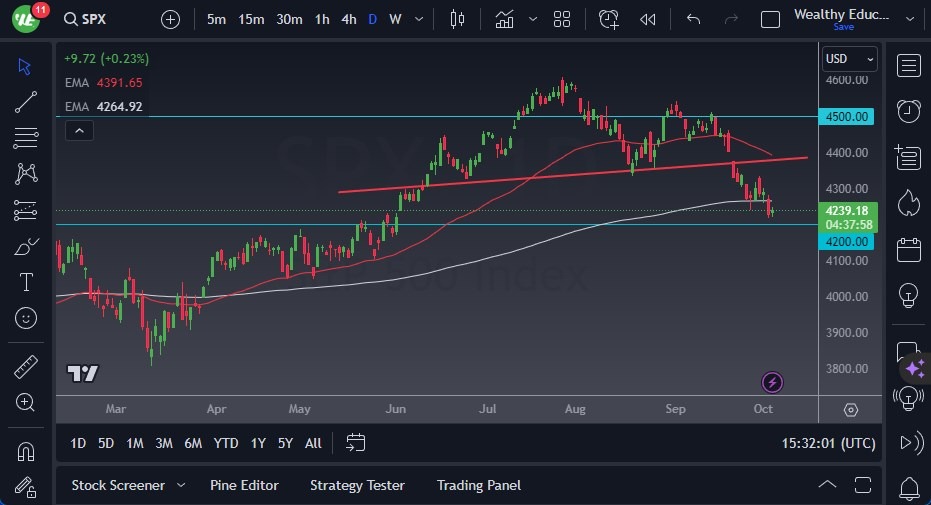This screenshot has width=931, height=505.
Task: Select the ruler measure tool
Action: 27,367
